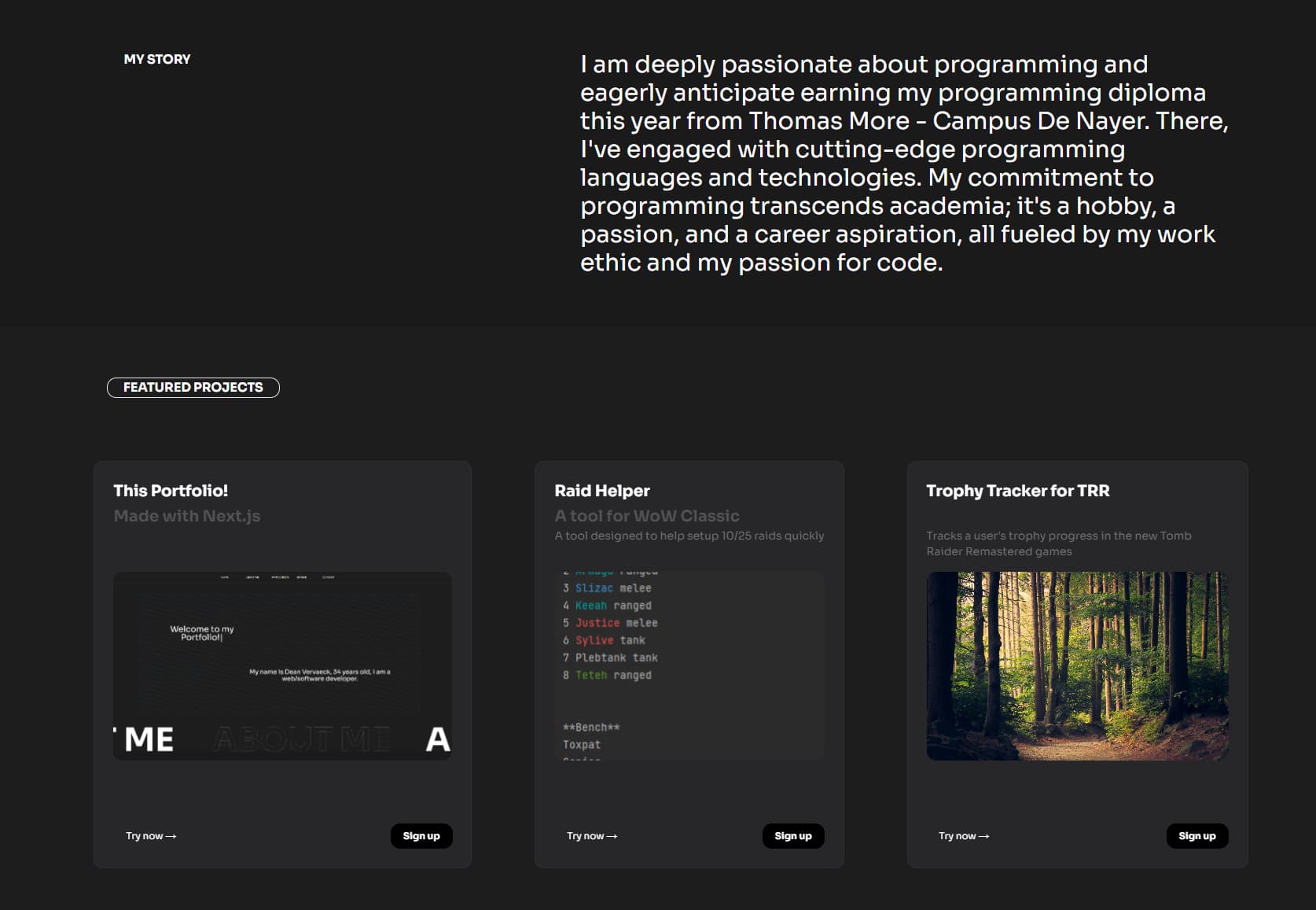1316x910 pixels.
Task: Open the forest image in Trophy Tracker card
Action: (1077, 665)
